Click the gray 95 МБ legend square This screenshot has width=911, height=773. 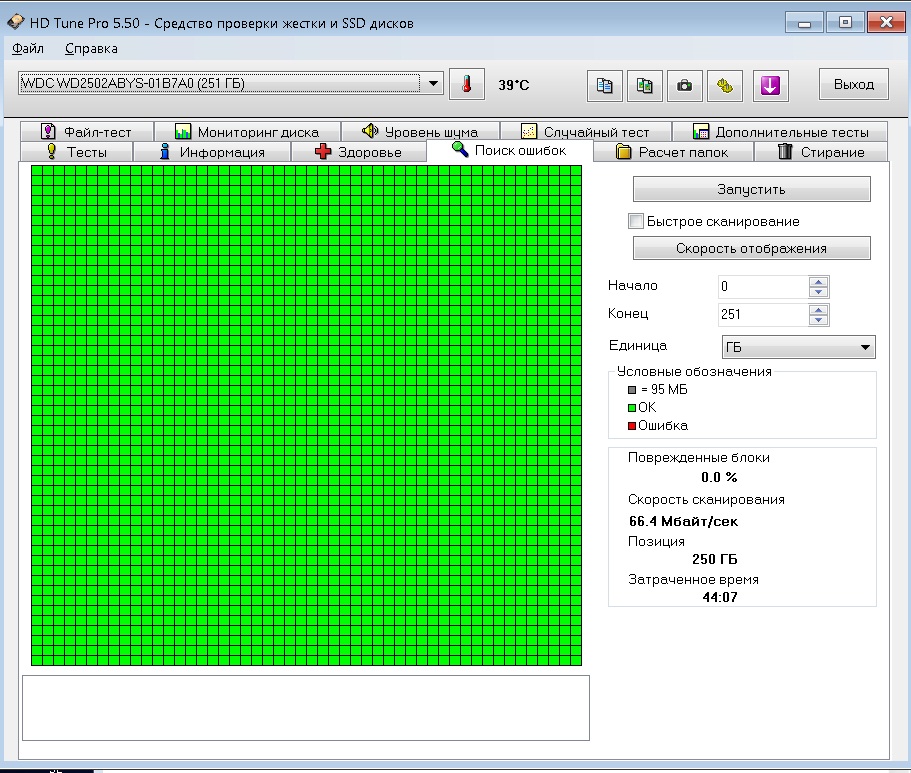coord(632,389)
